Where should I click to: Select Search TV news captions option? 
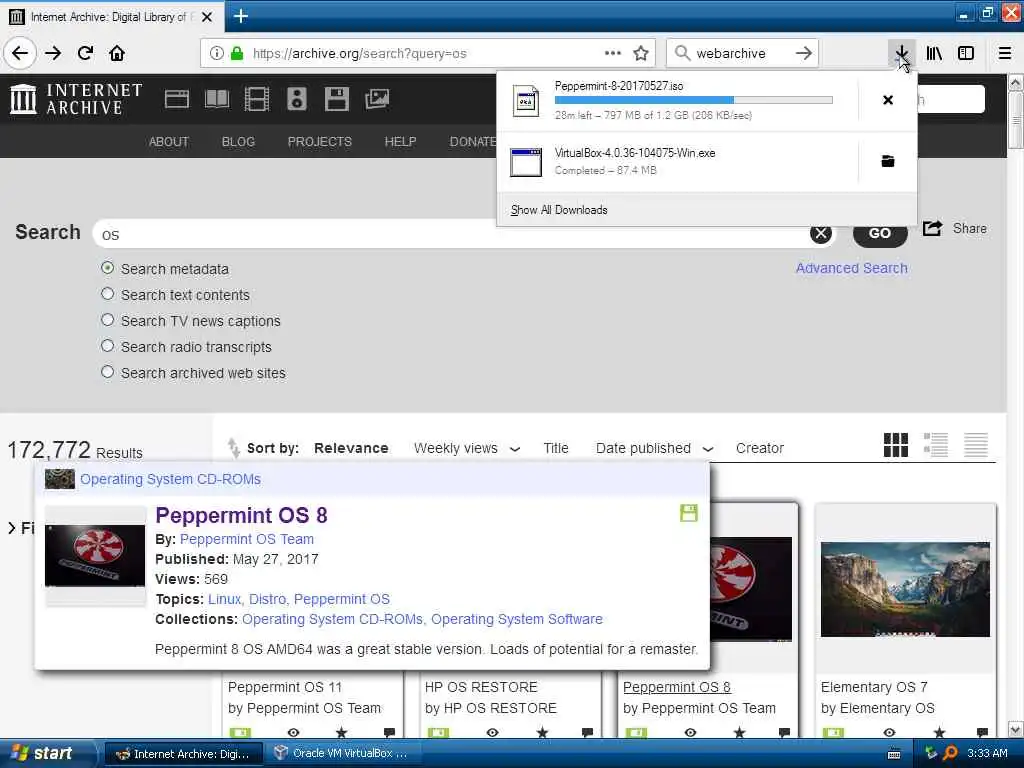point(108,320)
